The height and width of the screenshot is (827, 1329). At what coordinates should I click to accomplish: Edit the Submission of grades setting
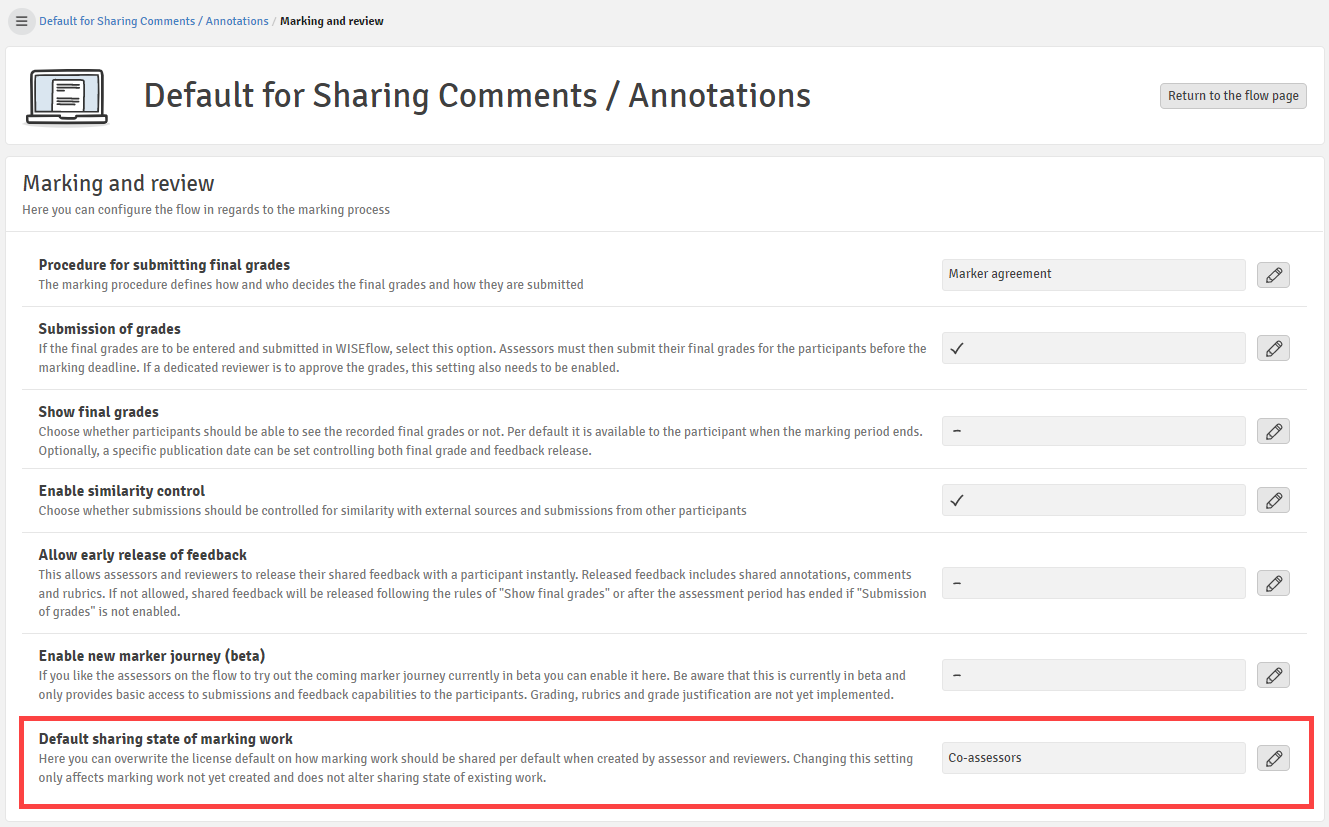coord(1273,348)
